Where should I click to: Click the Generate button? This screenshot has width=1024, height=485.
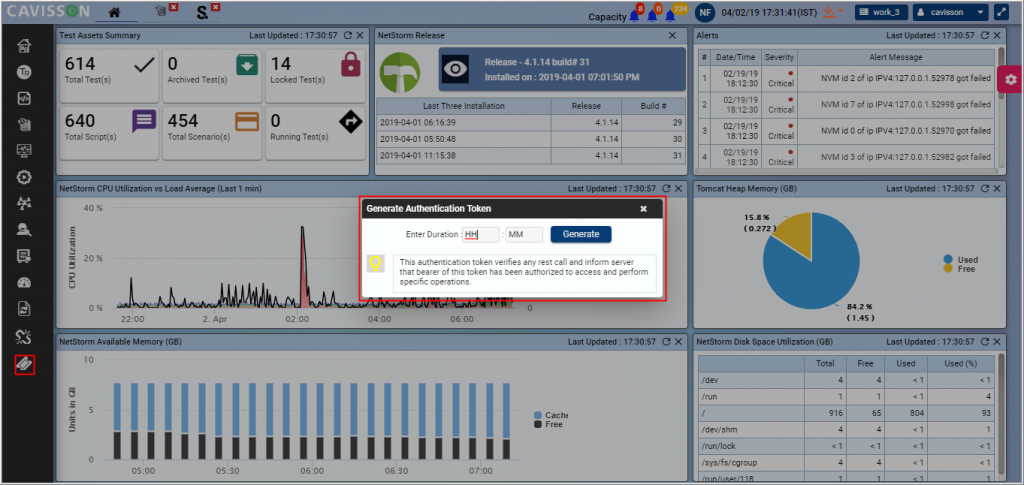[x=581, y=234]
